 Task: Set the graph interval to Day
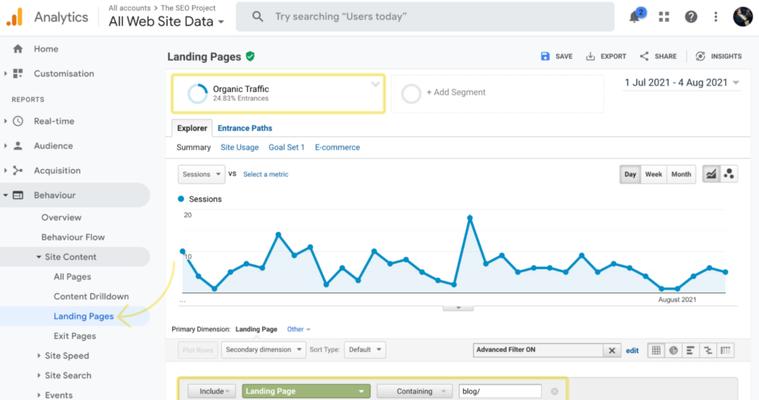click(x=630, y=174)
